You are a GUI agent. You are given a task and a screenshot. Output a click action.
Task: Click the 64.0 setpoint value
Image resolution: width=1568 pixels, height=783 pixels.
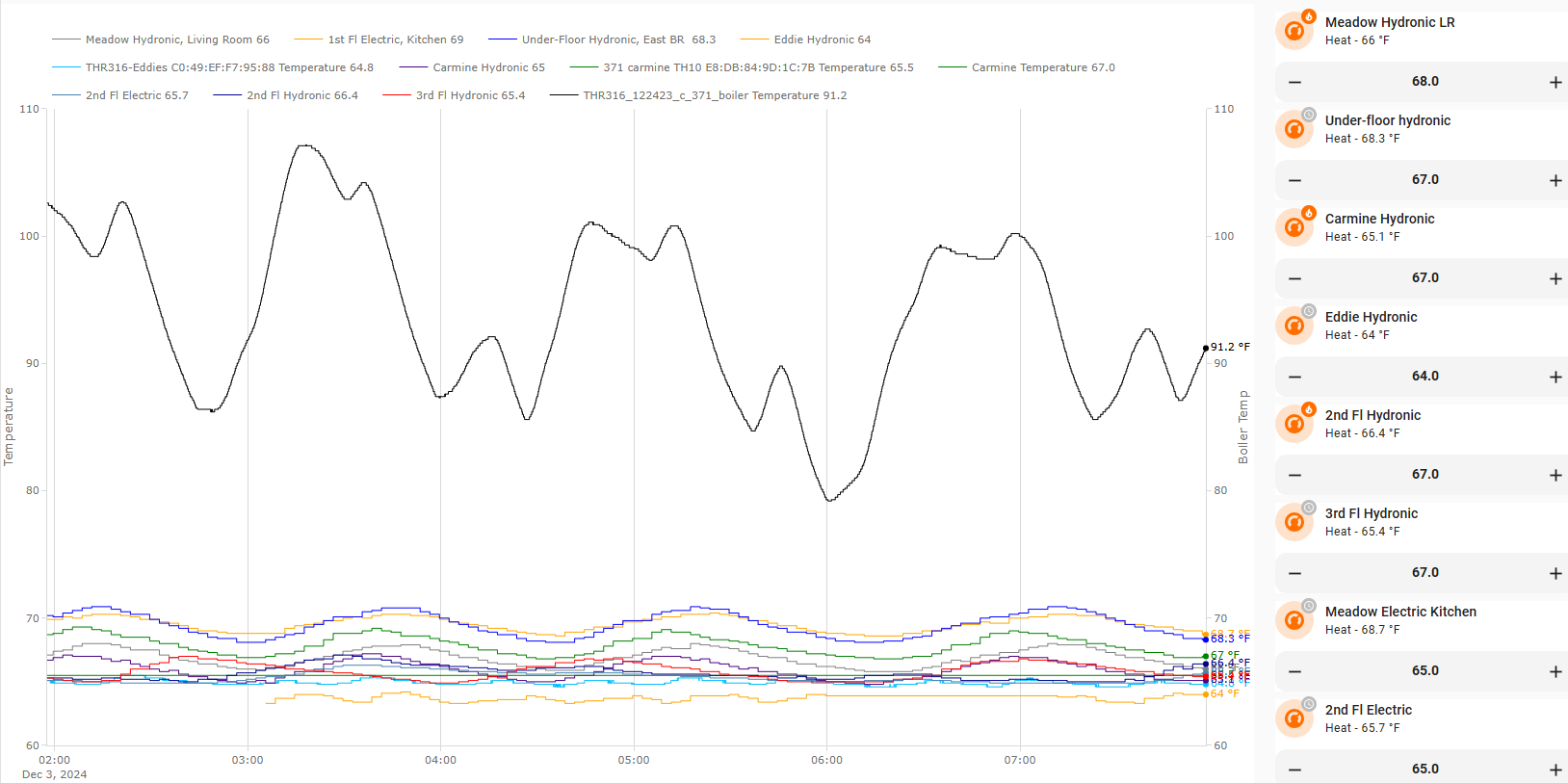click(1425, 377)
